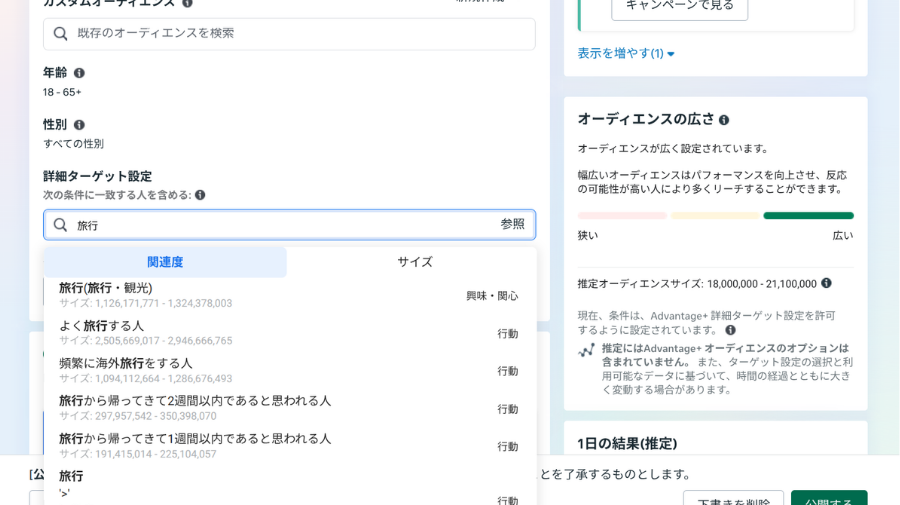900x505 pixels.
Task: Click the すべての性別 value
Action: [x=73, y=144]
